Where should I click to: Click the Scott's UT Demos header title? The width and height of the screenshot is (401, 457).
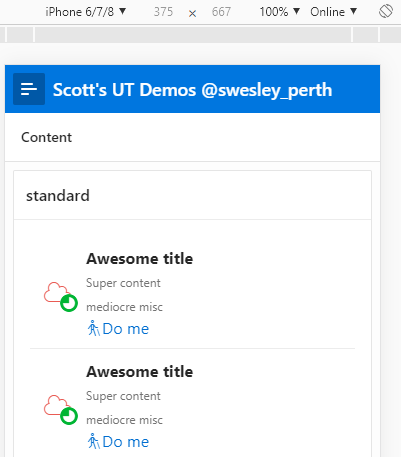[x=192, y=90]
